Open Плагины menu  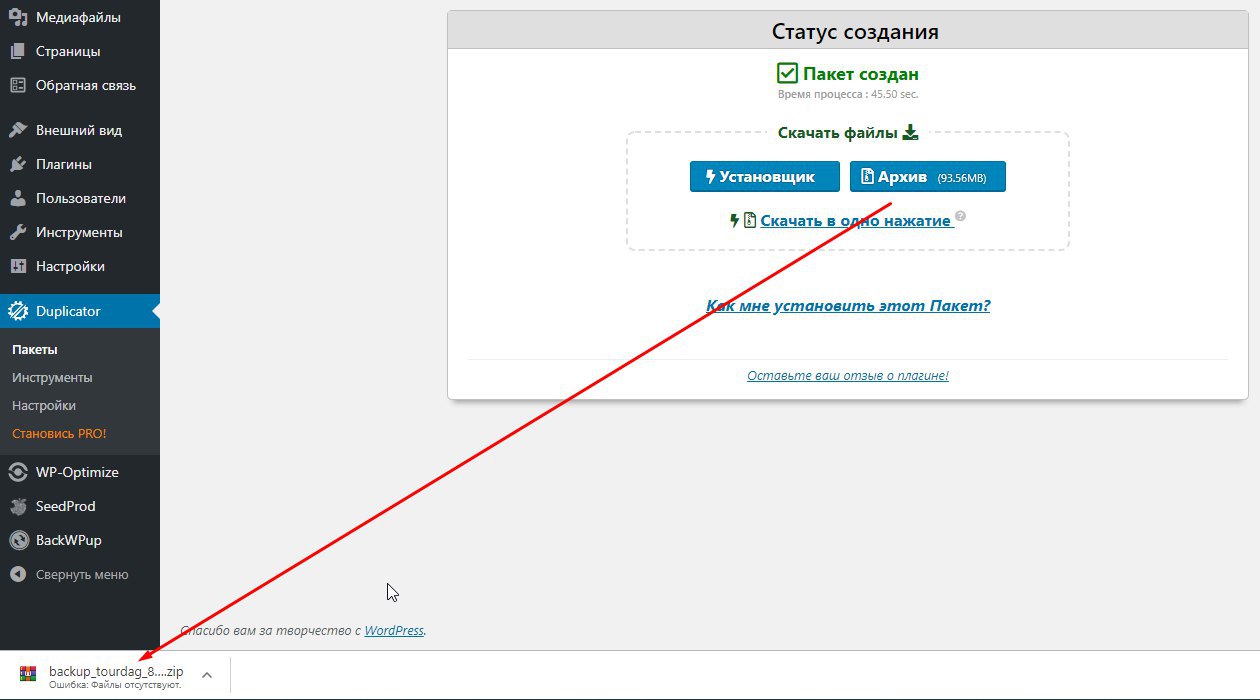[80, 164]
